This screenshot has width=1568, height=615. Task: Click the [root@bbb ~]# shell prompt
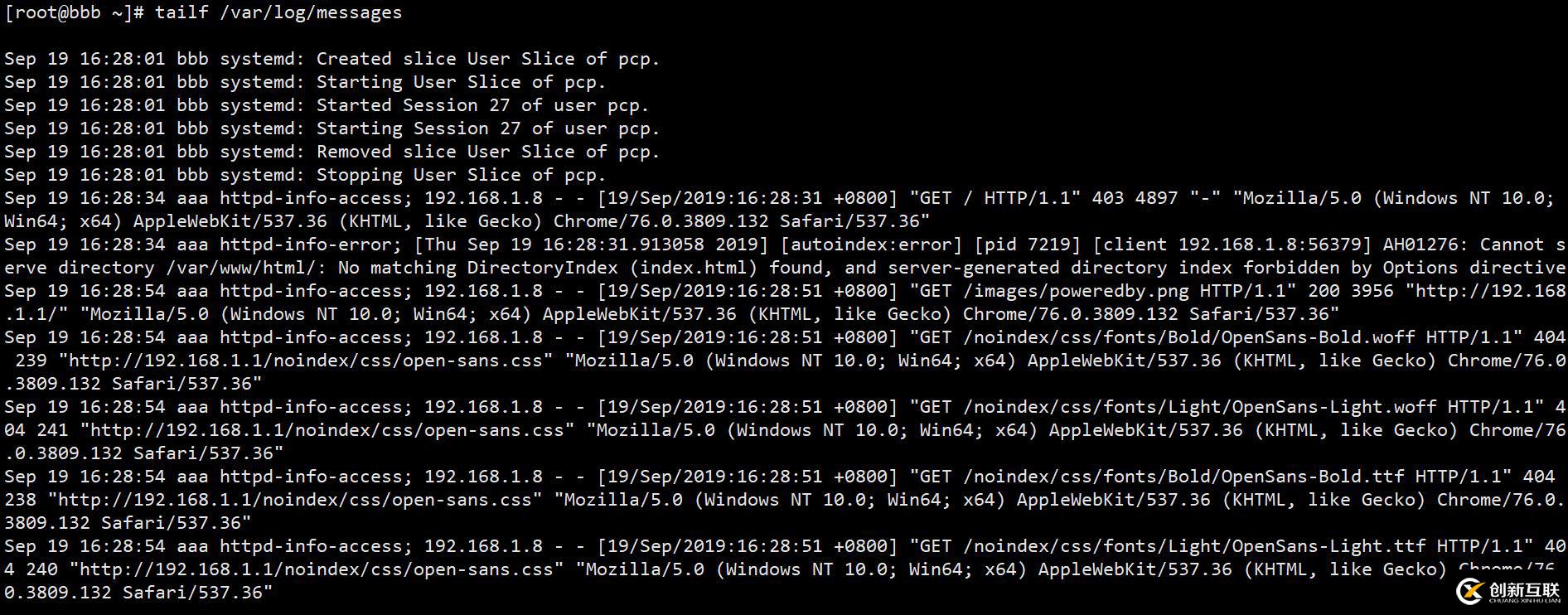tap(74, 12)
